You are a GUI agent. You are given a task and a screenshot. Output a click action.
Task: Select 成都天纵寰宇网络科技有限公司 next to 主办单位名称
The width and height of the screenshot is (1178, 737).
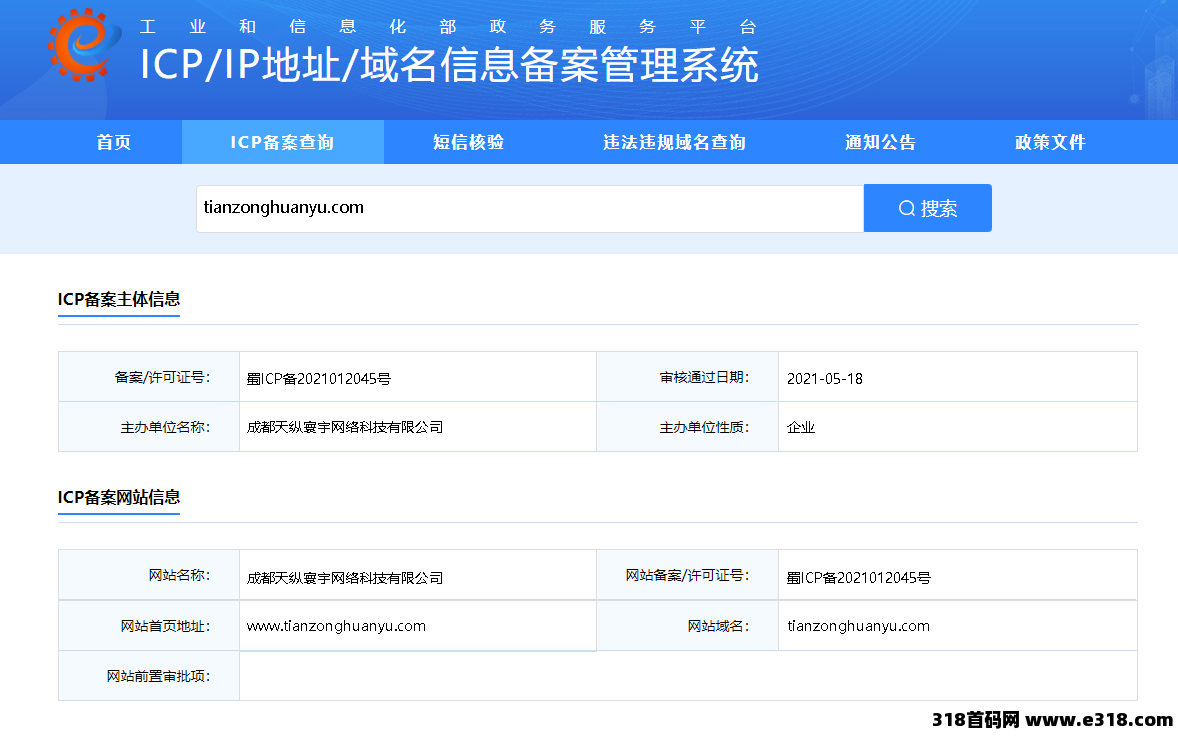coord(345,427)
